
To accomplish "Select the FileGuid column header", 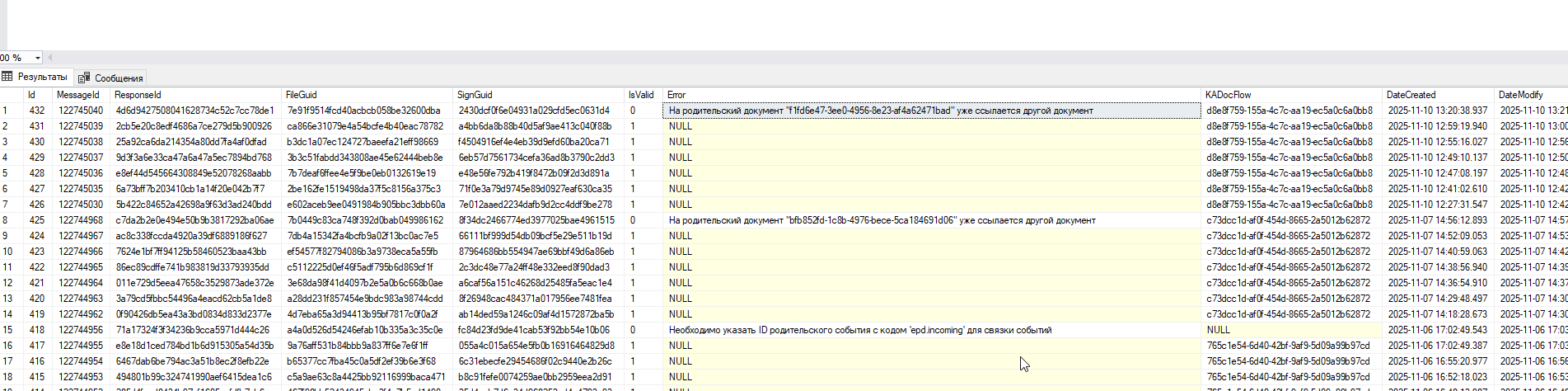I will (x=301, y=95).
